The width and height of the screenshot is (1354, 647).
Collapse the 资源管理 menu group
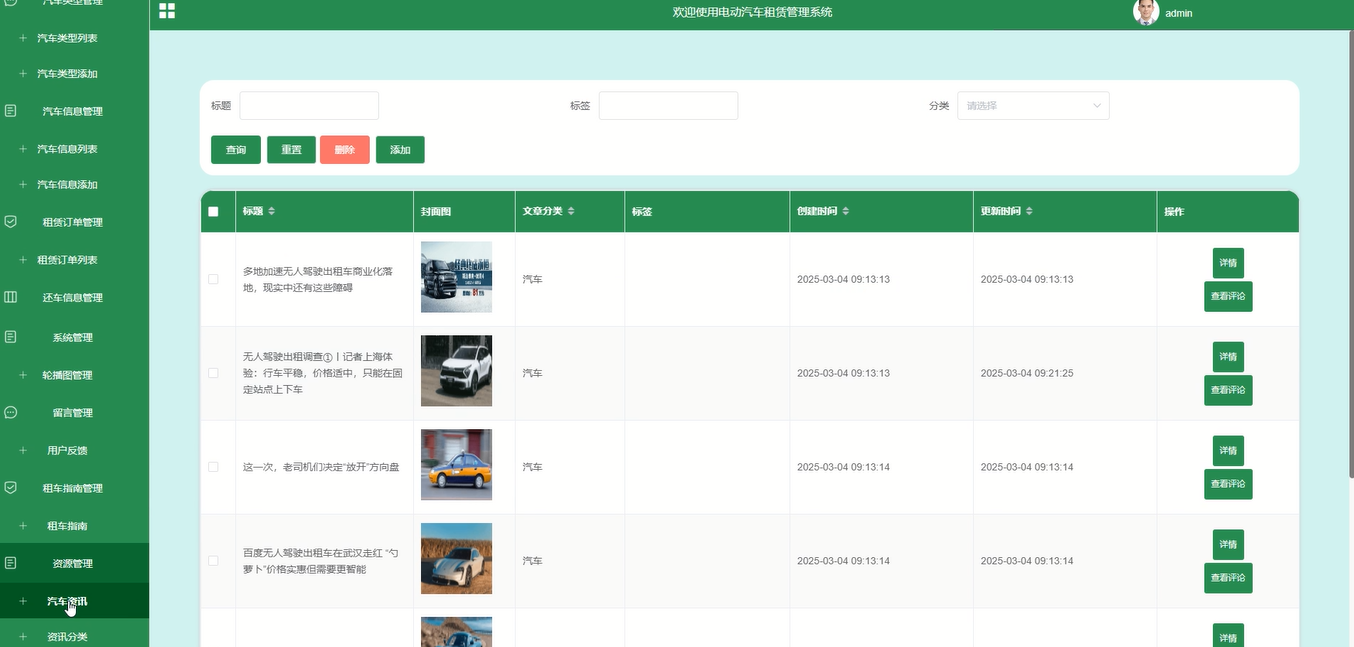point(72,563)
